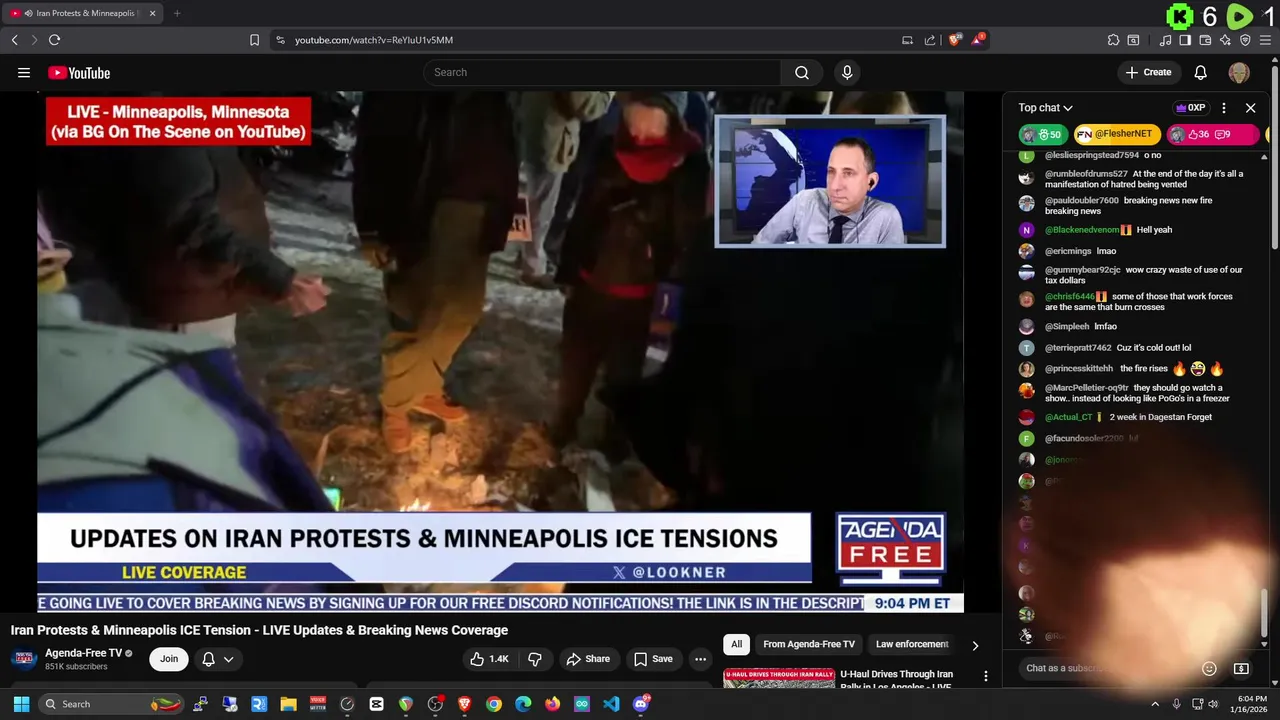The image size is (1280, 720).
Task: Search with your voice microphone icon
Action: coord(847,72)
